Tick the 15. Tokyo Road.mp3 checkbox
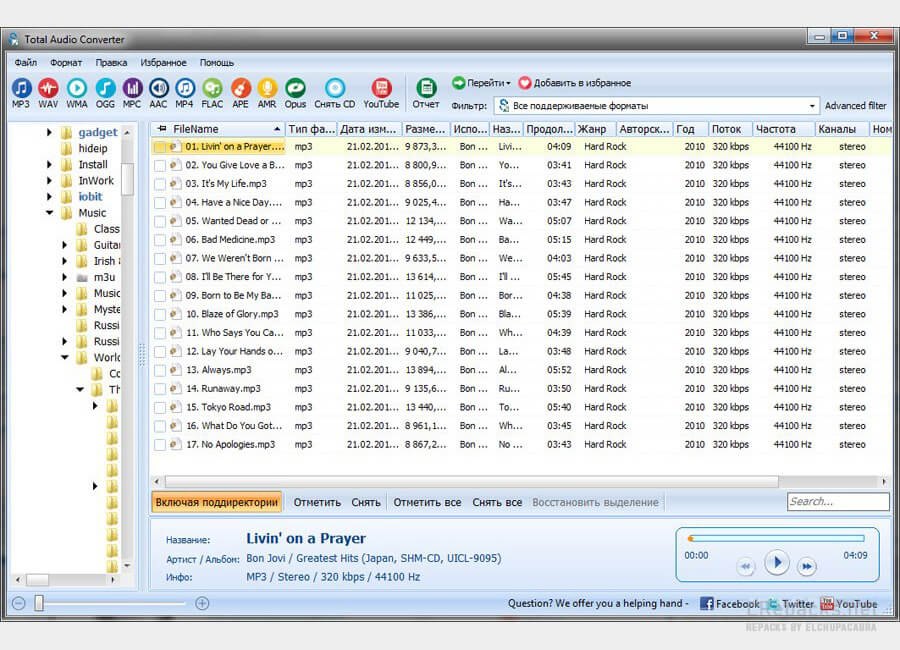 [x=160, y=408]
